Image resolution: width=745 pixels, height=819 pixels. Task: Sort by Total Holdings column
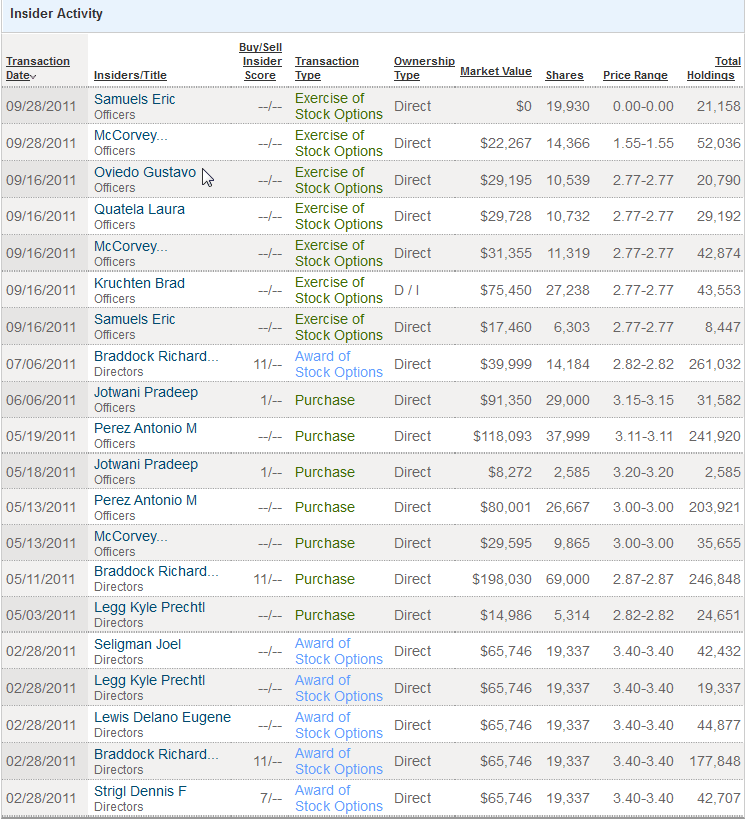(713, 68)
